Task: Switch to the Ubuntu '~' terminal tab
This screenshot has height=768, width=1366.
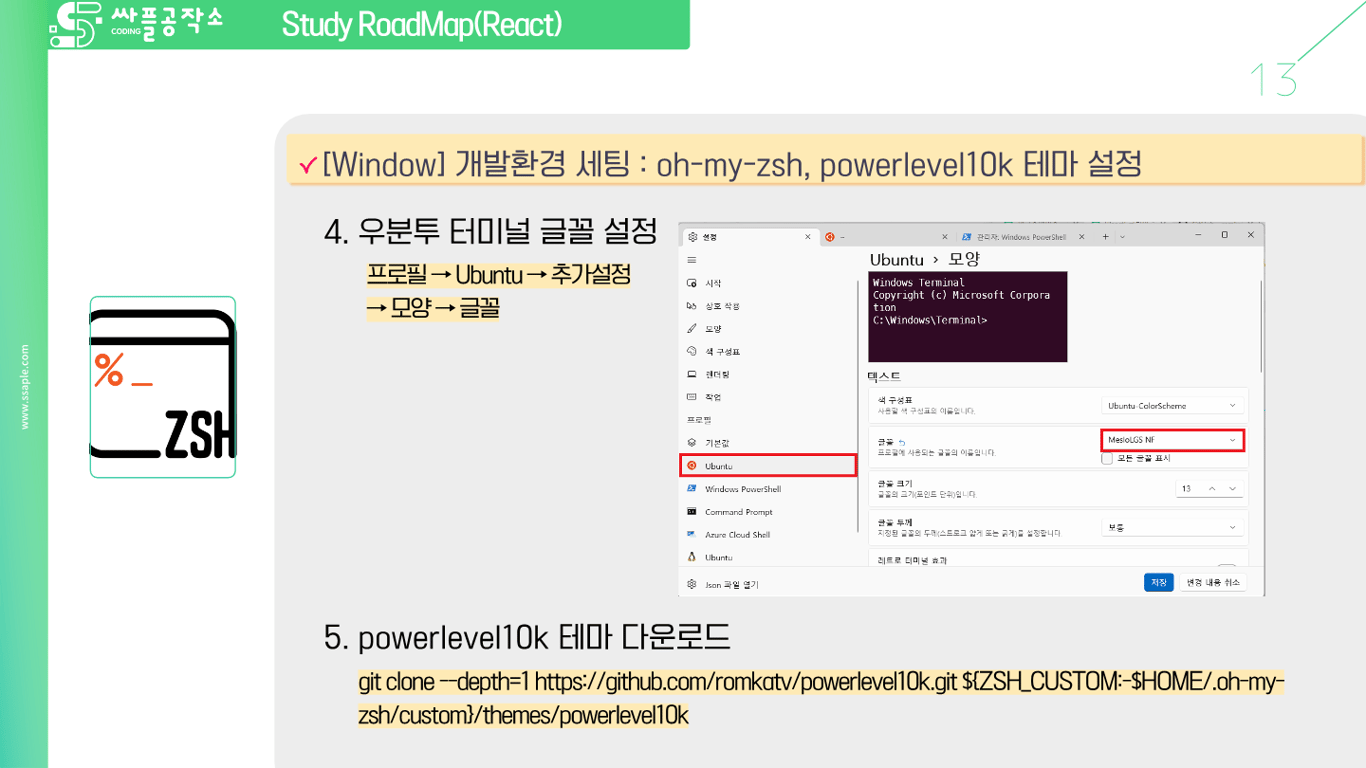Action: [885, 237]
